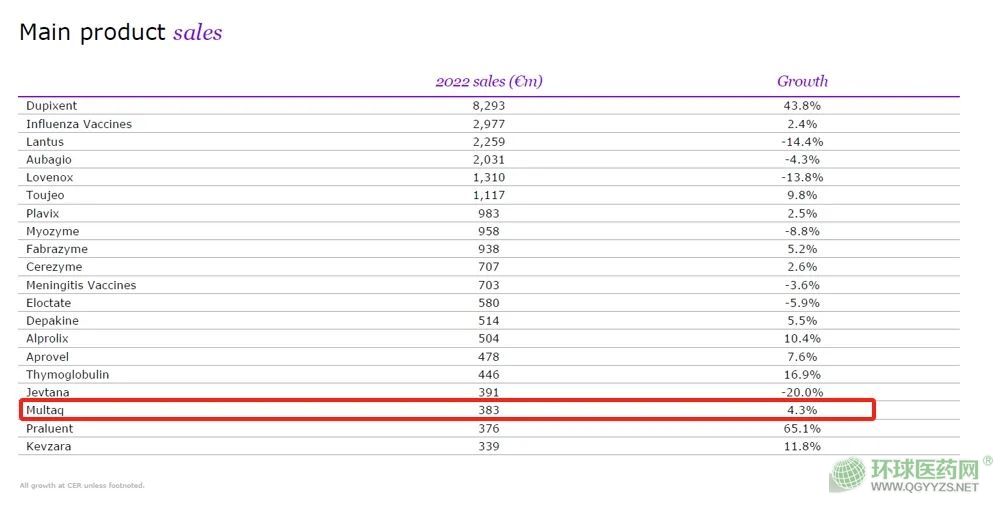1004x509 pixels.
Task: Click the Main product sales title
Action: click(120, 32)
